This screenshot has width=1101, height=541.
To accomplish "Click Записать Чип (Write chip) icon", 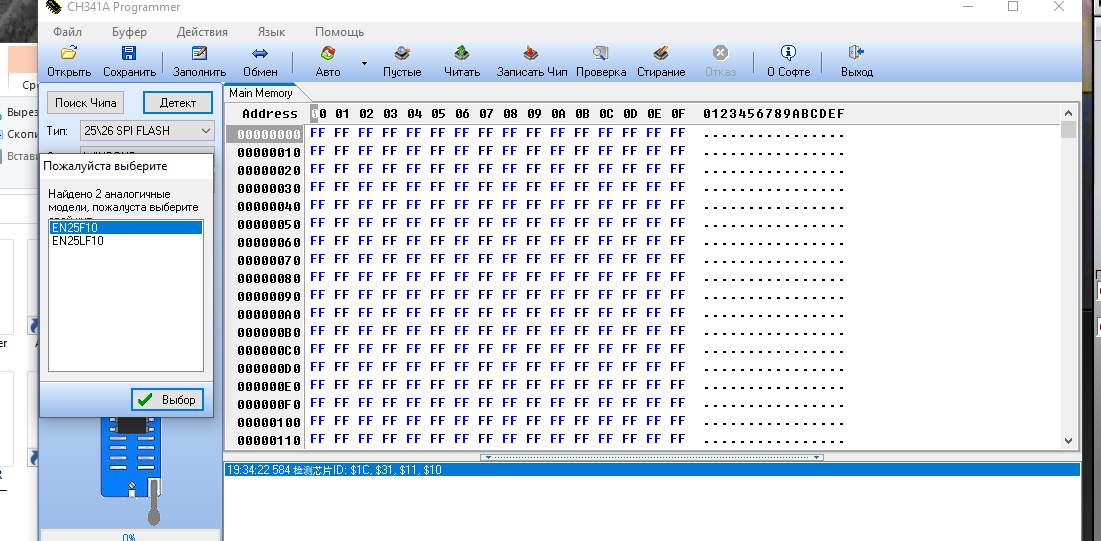I will (x=532, y=54).
